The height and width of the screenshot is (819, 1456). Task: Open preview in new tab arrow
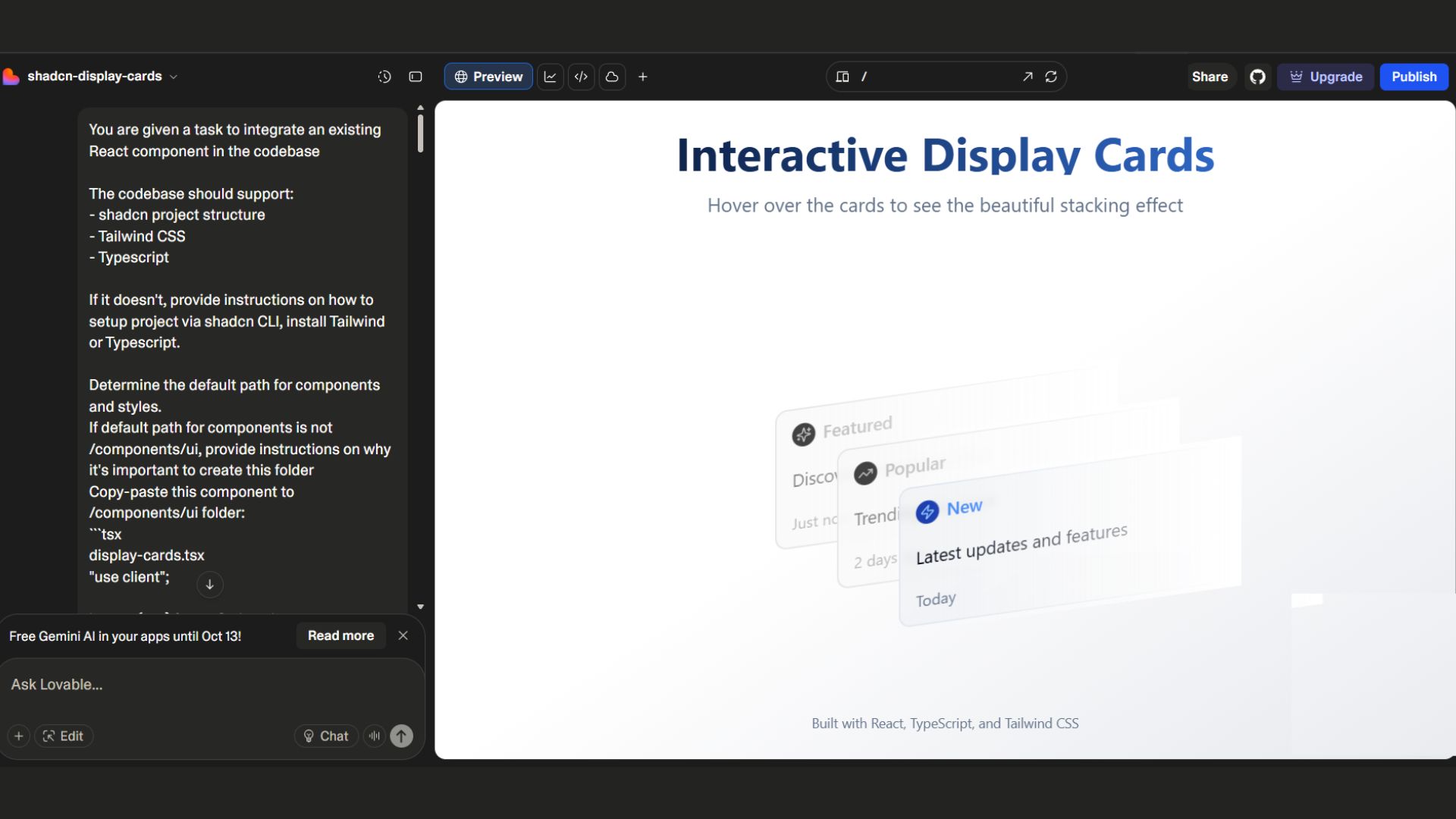coord(1028,77)
